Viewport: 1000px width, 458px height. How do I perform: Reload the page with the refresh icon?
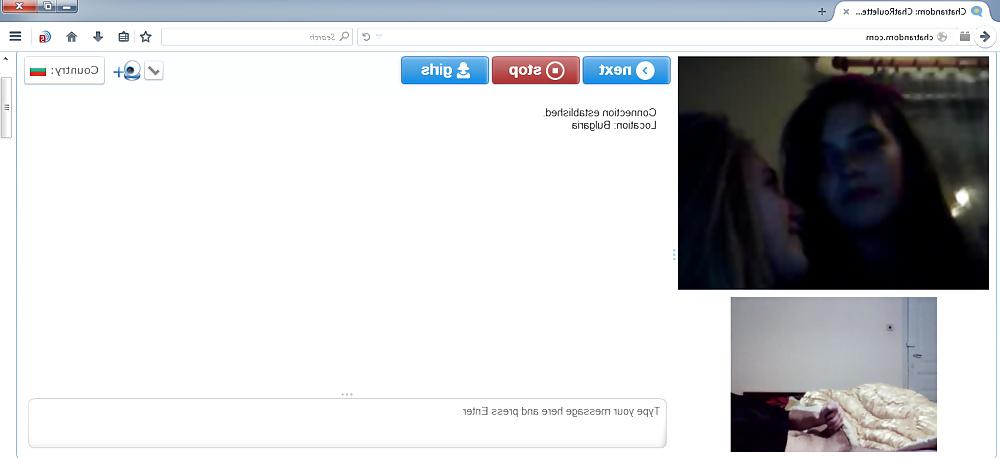[366, 36]
